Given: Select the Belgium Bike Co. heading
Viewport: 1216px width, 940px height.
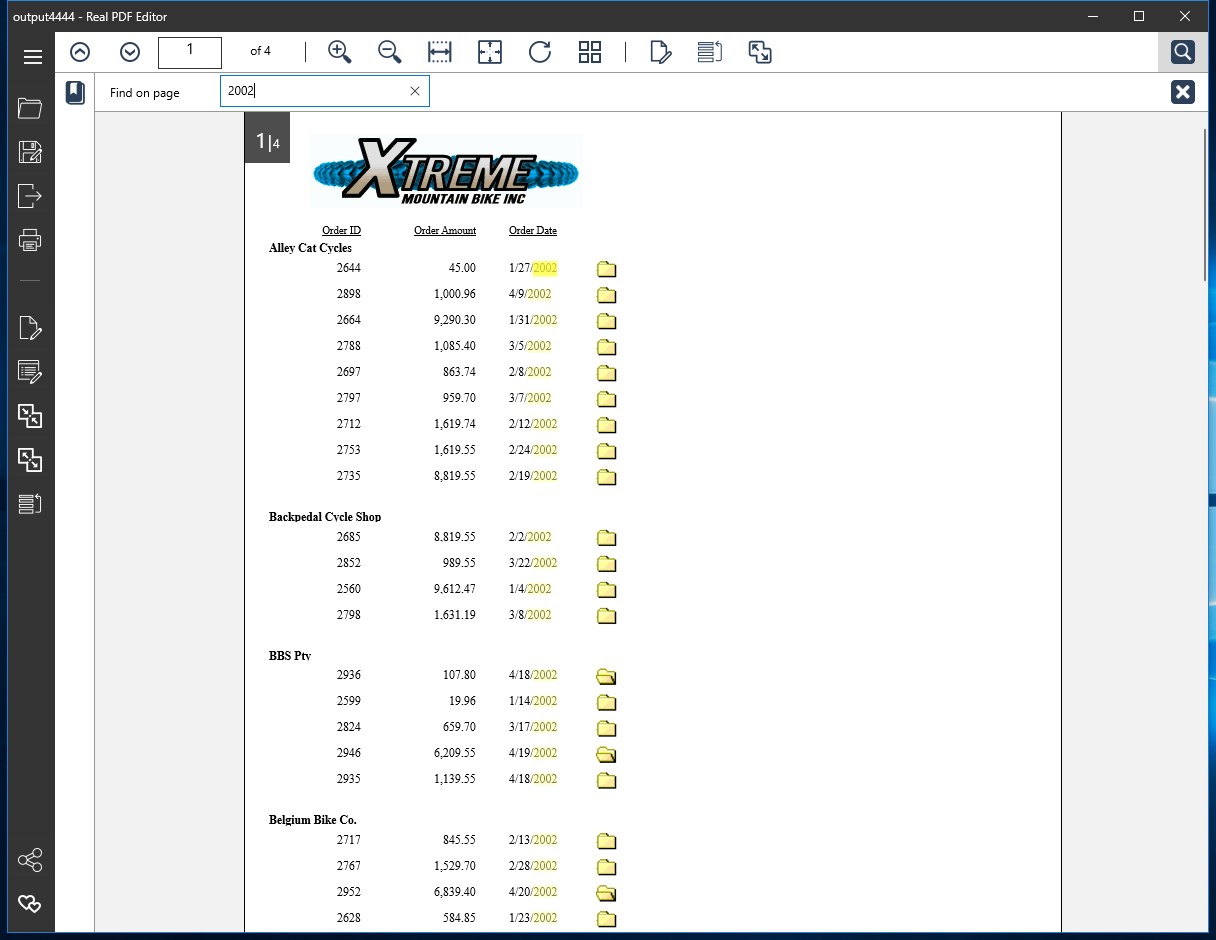Looking at the screenshot, I should [313, 820].
